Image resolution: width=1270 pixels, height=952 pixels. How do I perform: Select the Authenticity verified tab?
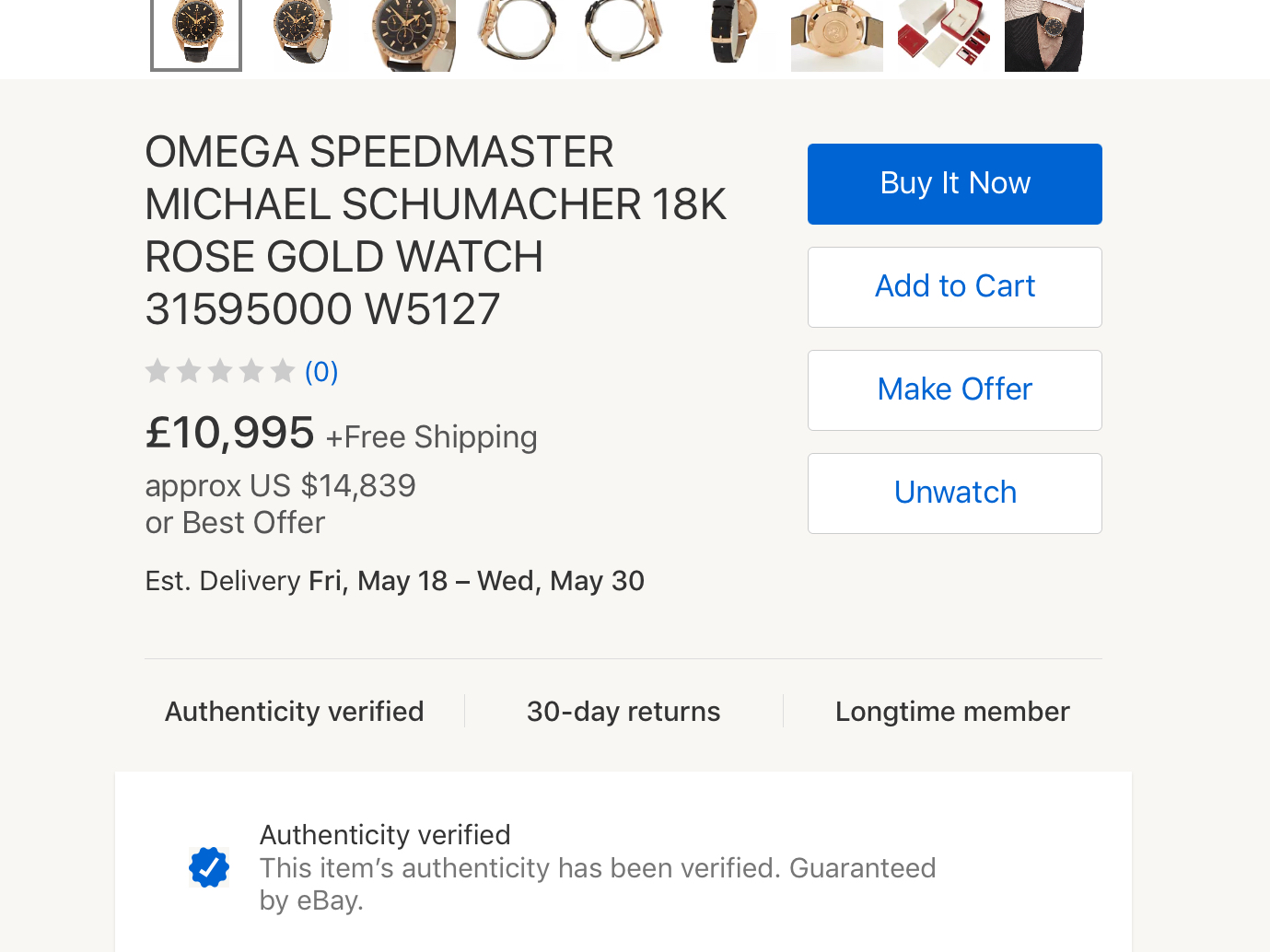pyautogui.click(x=295, y=712)
